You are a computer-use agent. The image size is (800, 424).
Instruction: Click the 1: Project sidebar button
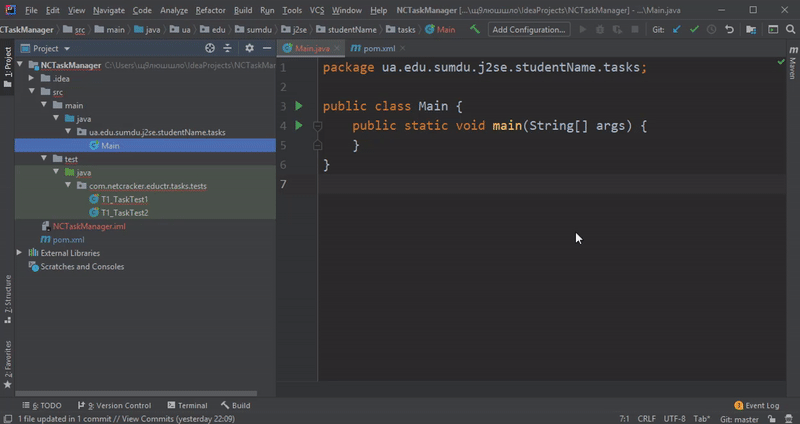(x=8, y=66)
